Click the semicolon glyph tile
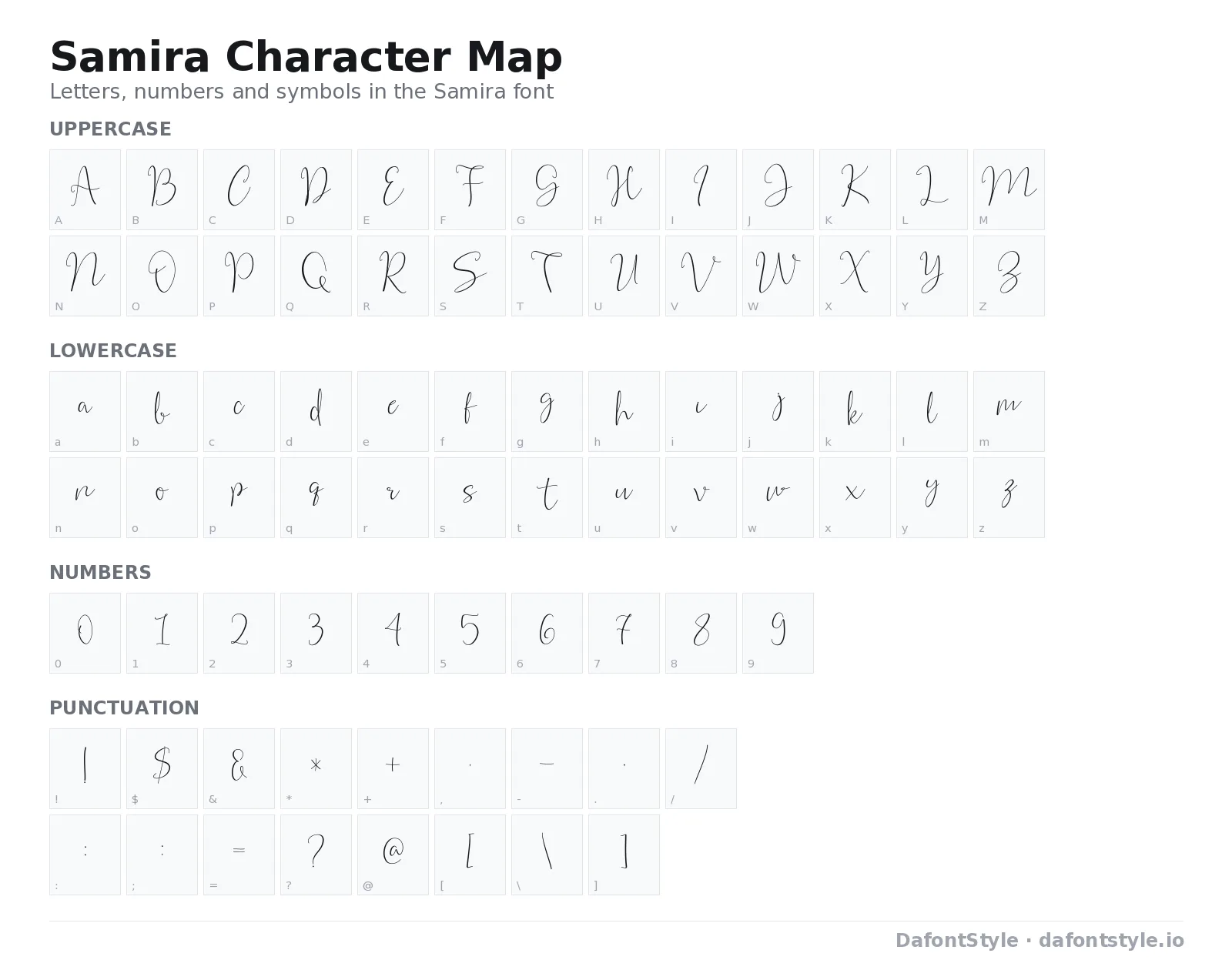Image resolution: width=1232 pixels, height=970 pixels. pyautogui.click(x=162, y=855)
